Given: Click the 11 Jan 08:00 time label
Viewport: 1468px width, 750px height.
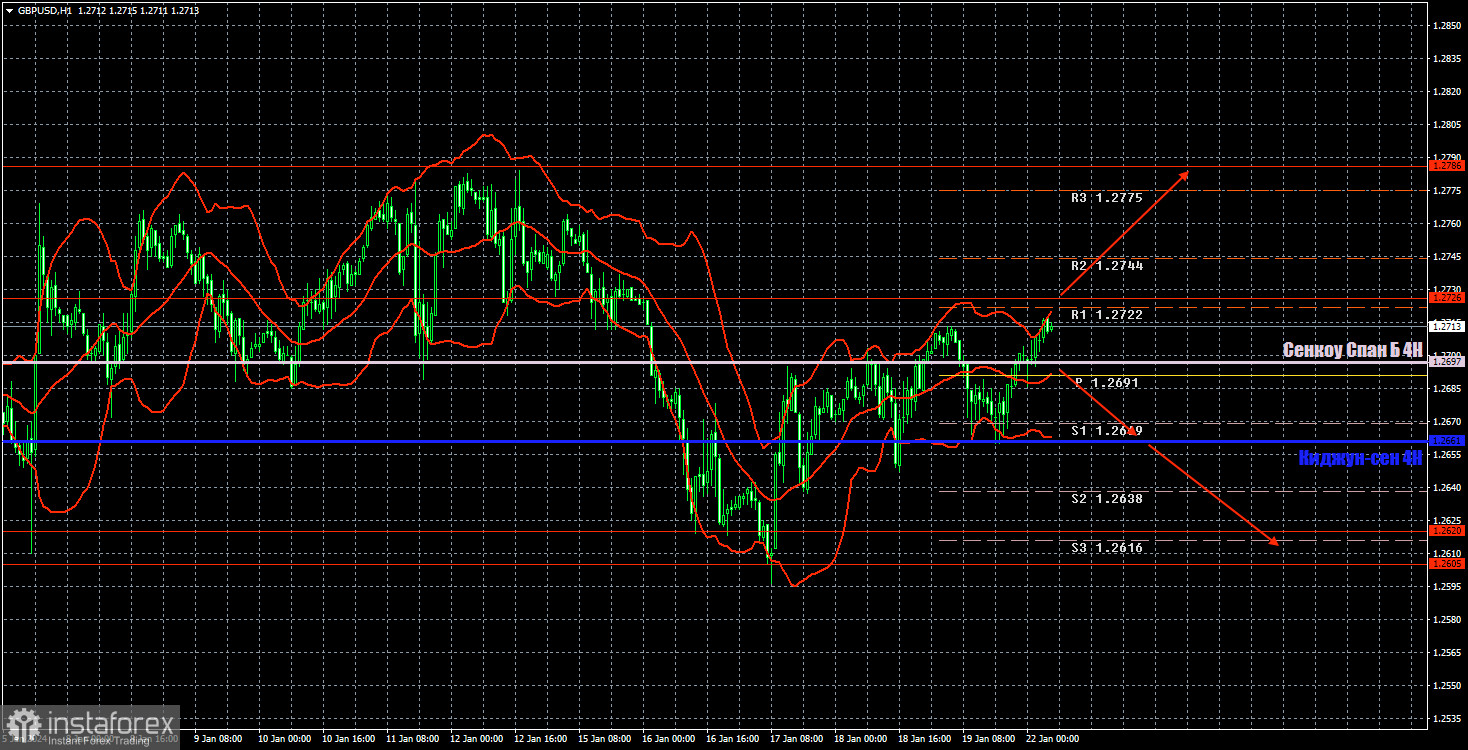Looking at the screenshot, I should coord(412,739).
